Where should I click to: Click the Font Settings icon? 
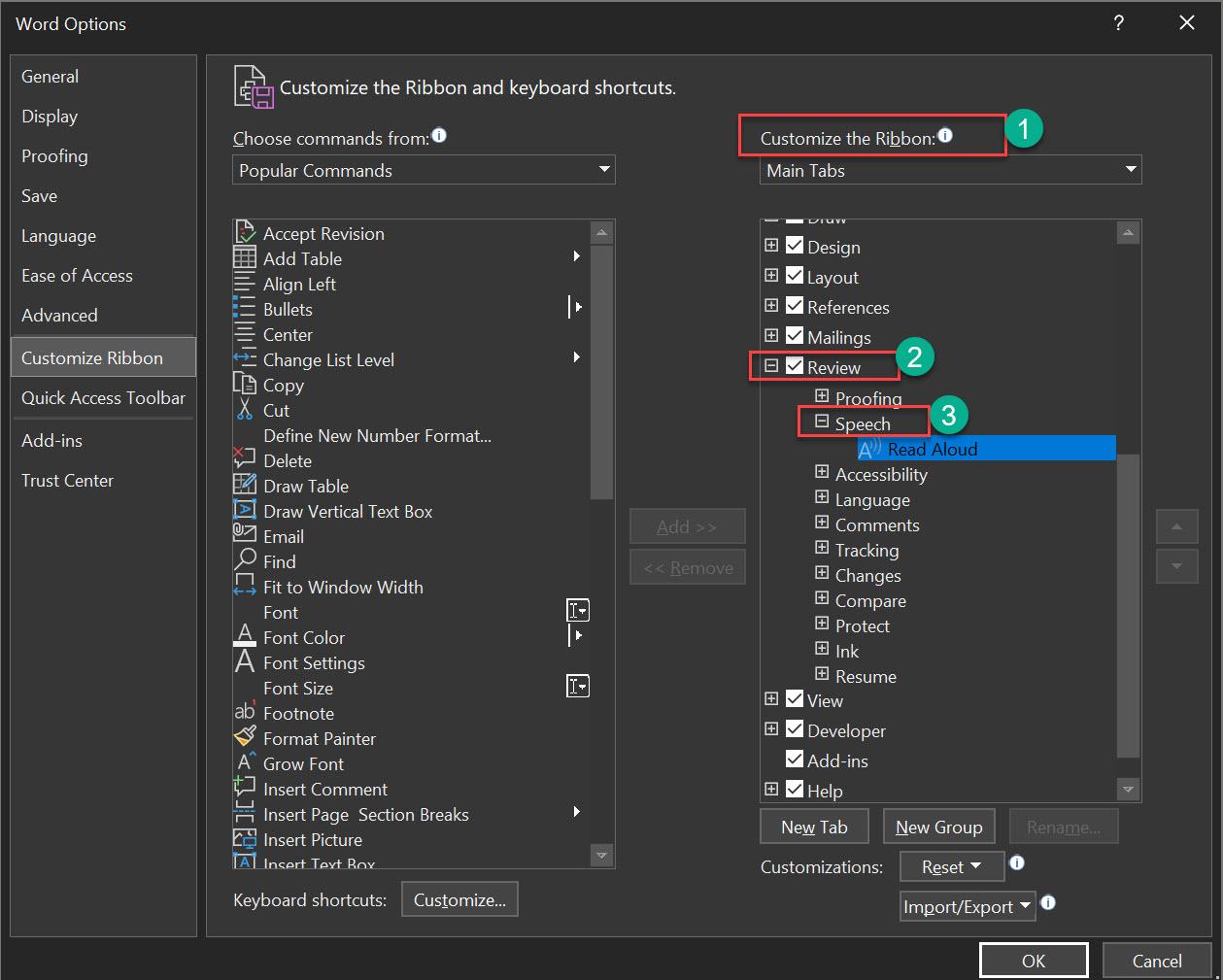[x=245, y=662]
